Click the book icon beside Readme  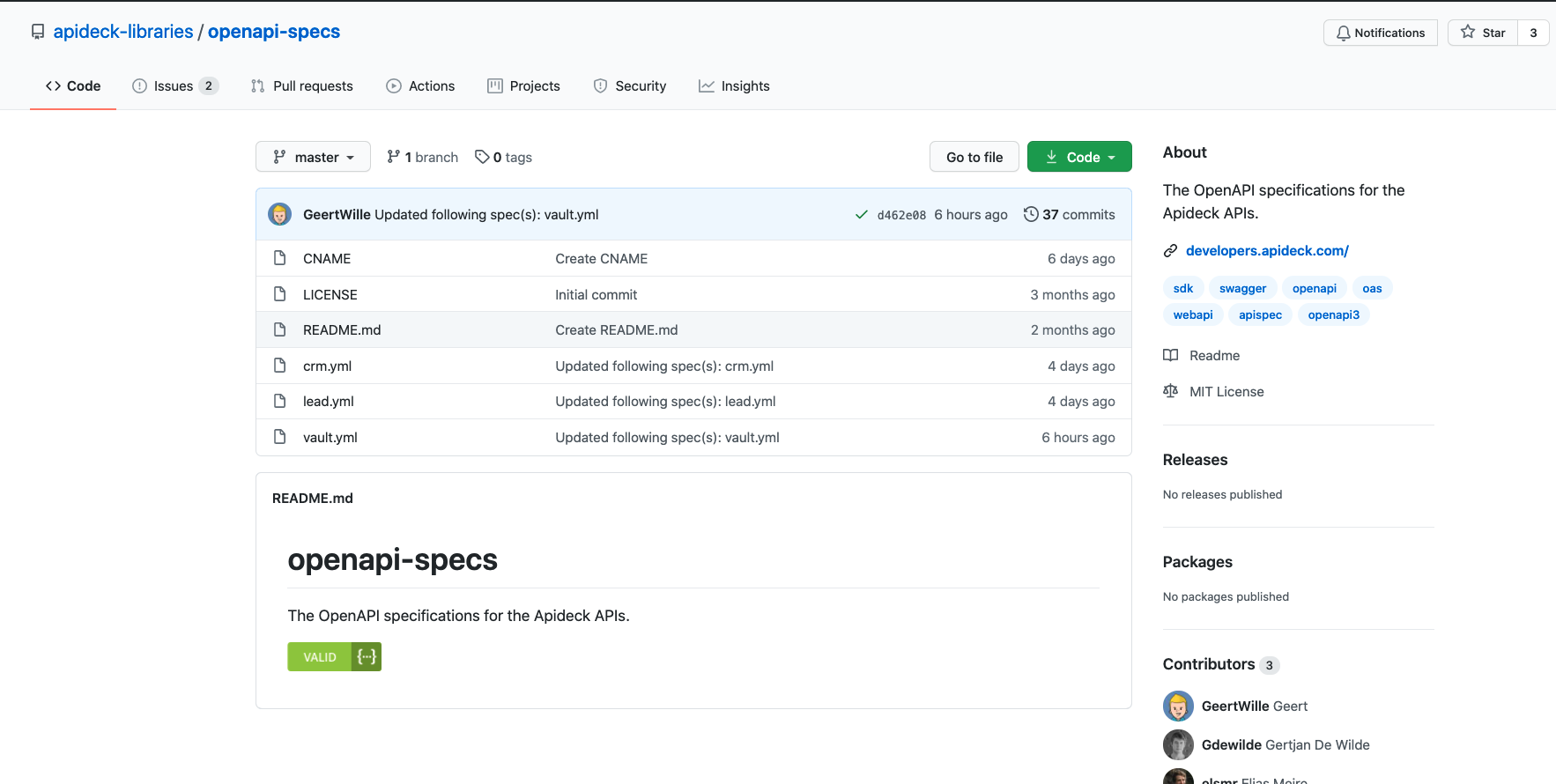tap(1170, 355)
